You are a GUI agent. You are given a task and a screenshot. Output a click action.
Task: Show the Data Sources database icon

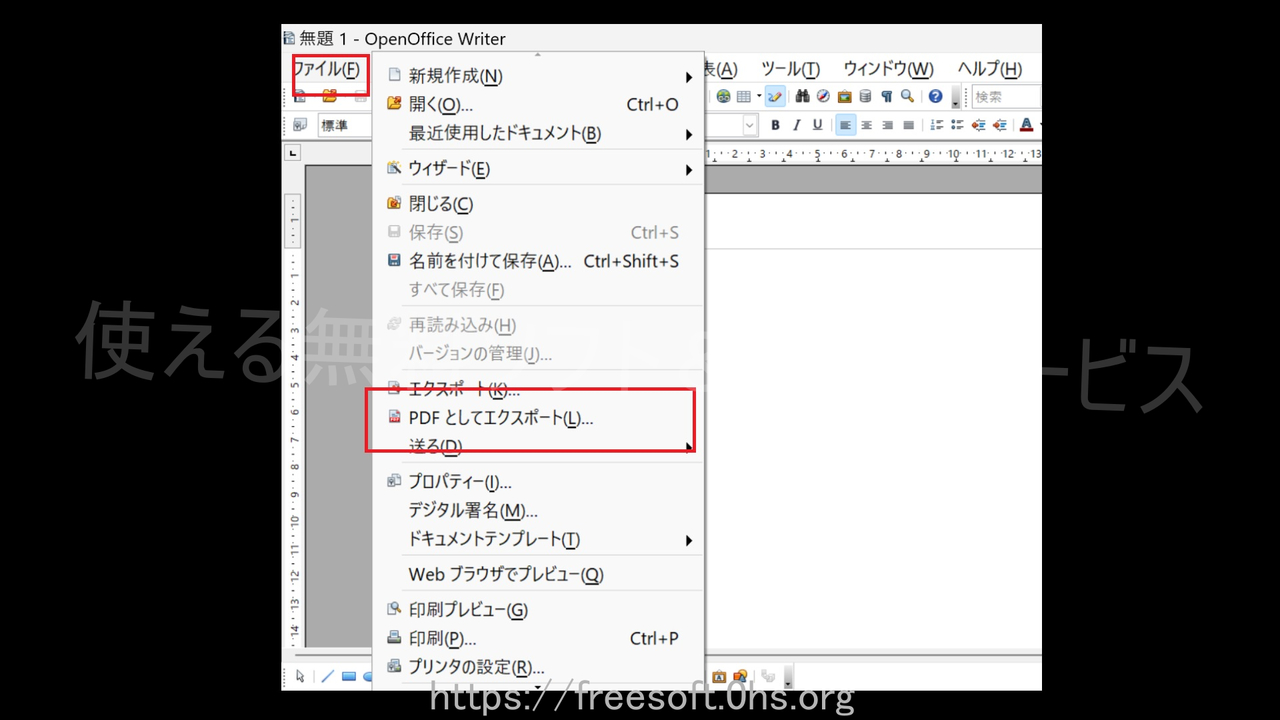click(864, 95)
